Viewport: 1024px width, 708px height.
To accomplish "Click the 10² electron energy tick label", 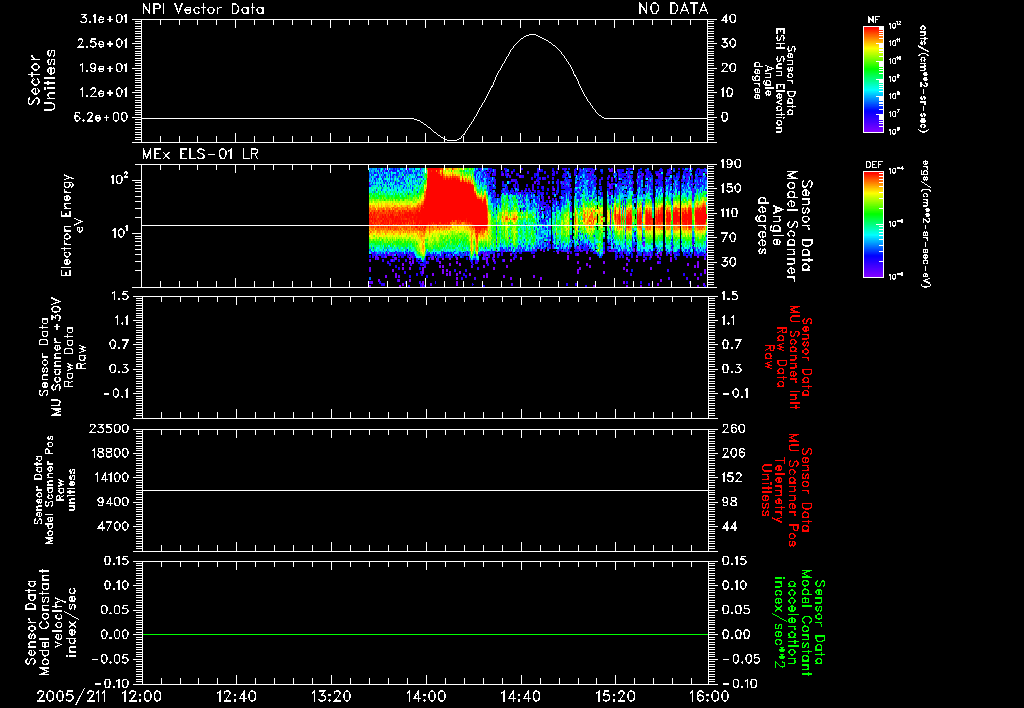I will pos(120,179).
